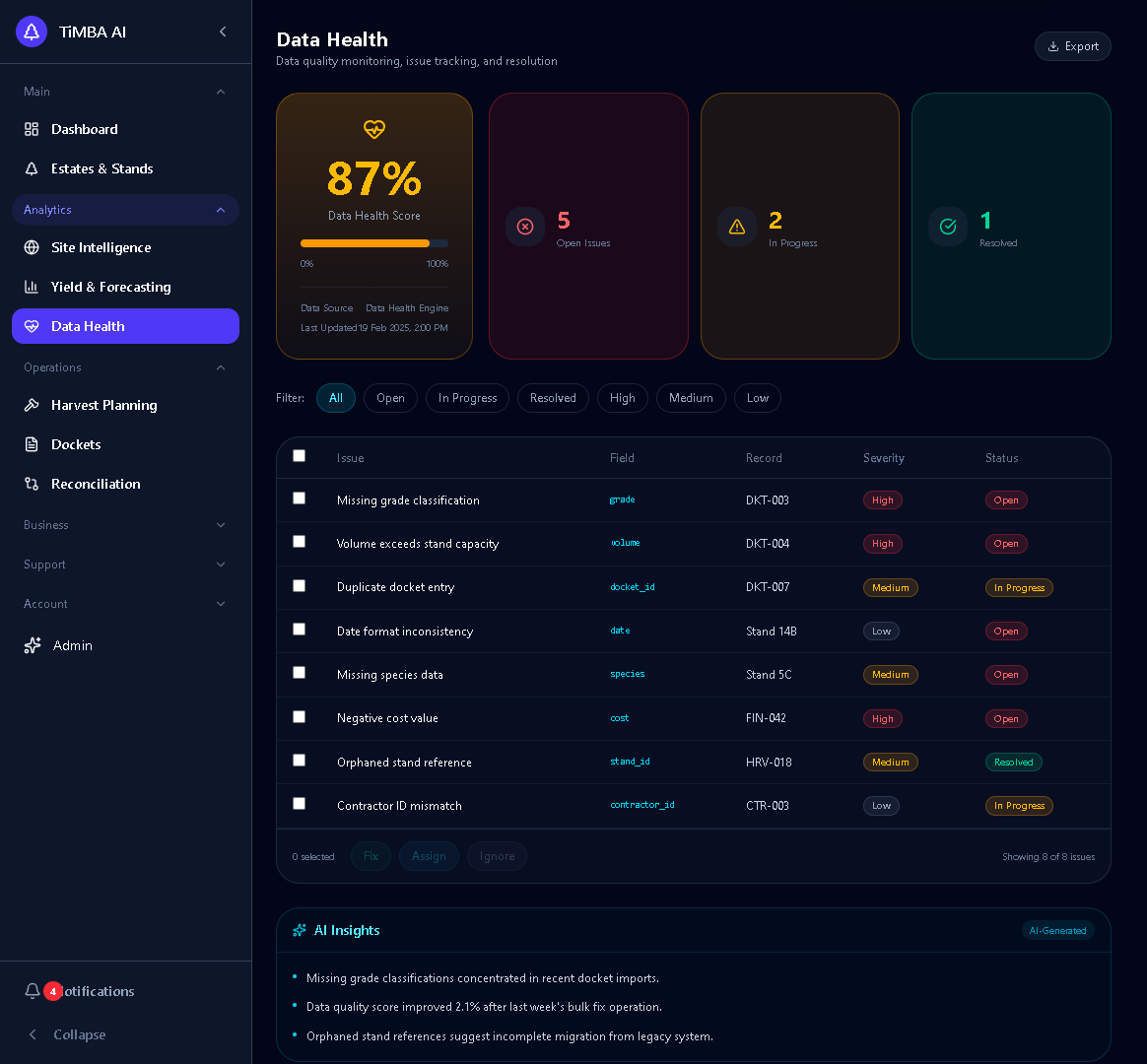Export the data health report
The width and height of the screenshot is (1147, 1064).
point(1072,46)
